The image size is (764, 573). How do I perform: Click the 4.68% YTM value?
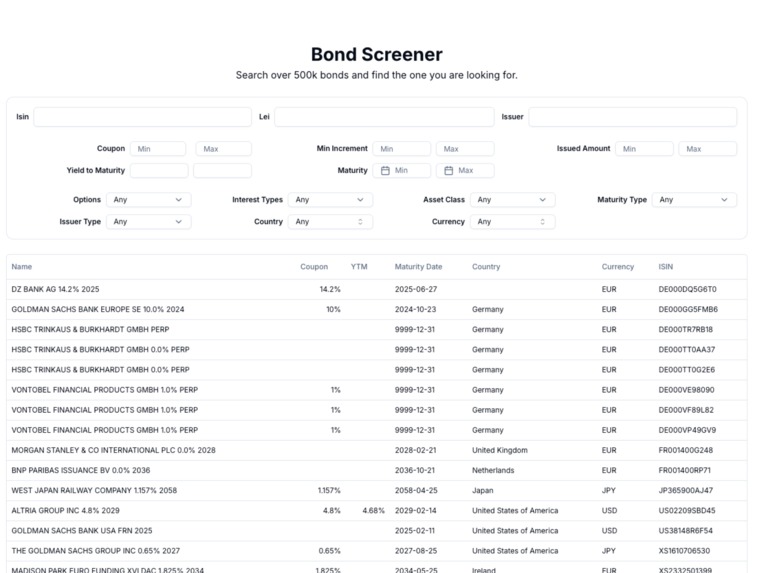(x=373, y=511)
